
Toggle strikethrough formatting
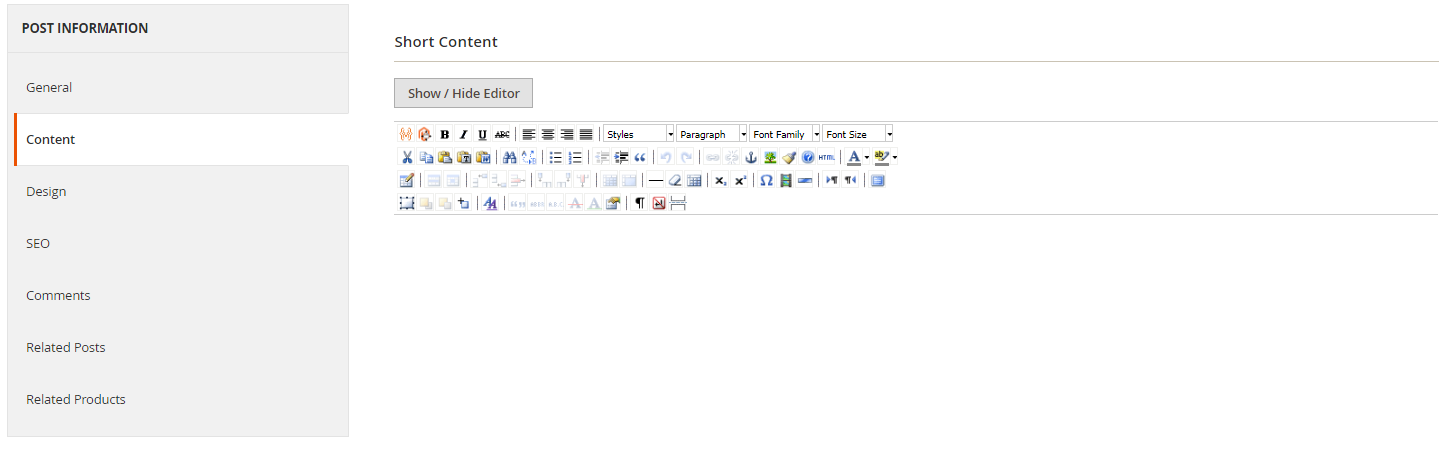tap(502, 134)
